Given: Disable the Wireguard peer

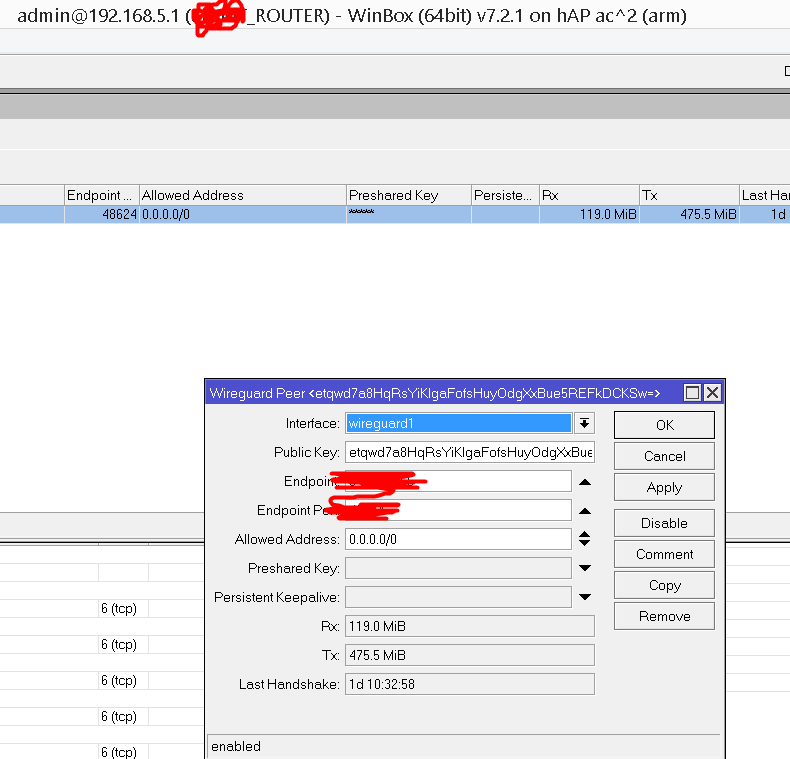Looking at the screenshot, I should (x=664, y=523).
